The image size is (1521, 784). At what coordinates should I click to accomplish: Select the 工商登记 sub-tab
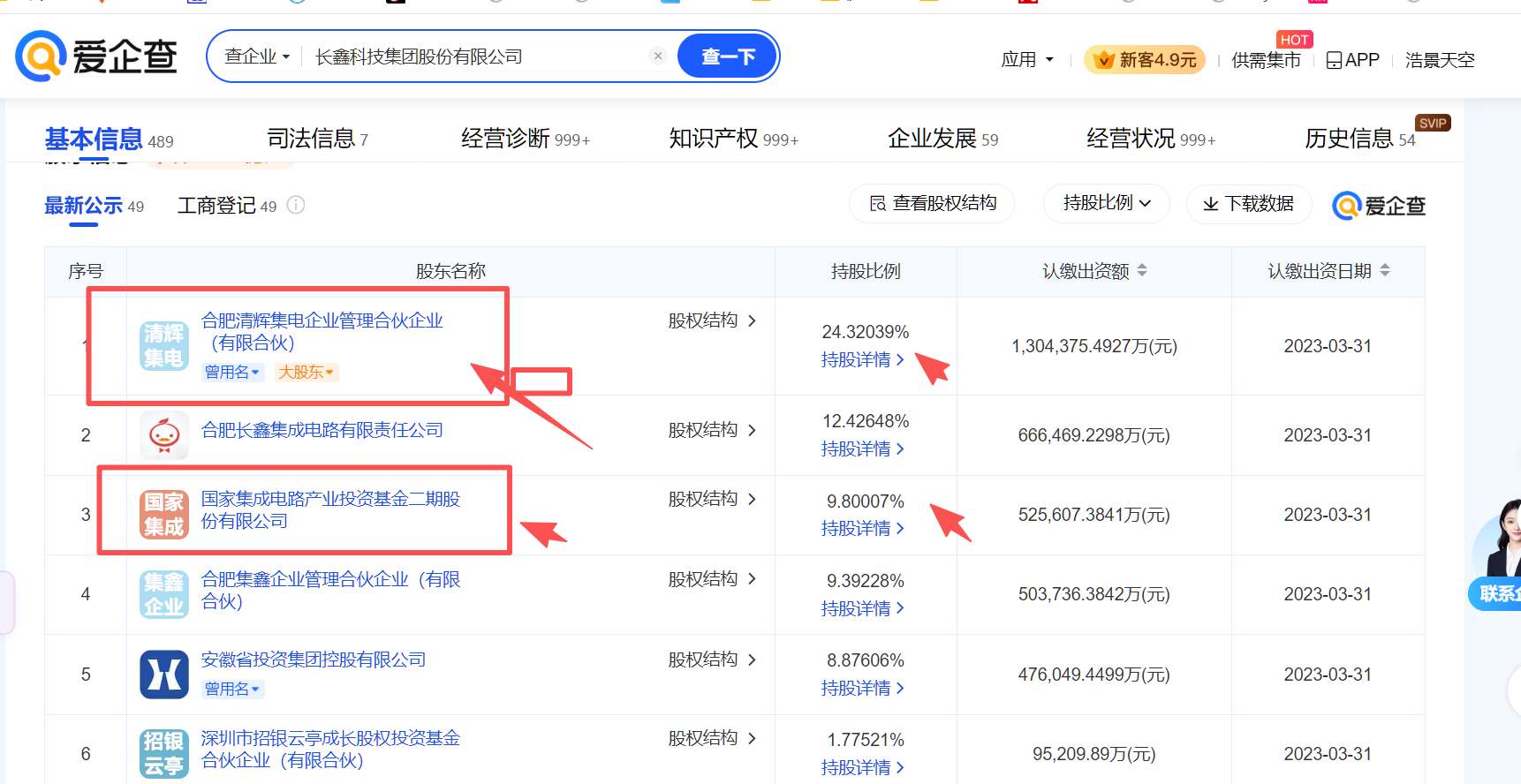pyautogui.click(x=227, y=206)
